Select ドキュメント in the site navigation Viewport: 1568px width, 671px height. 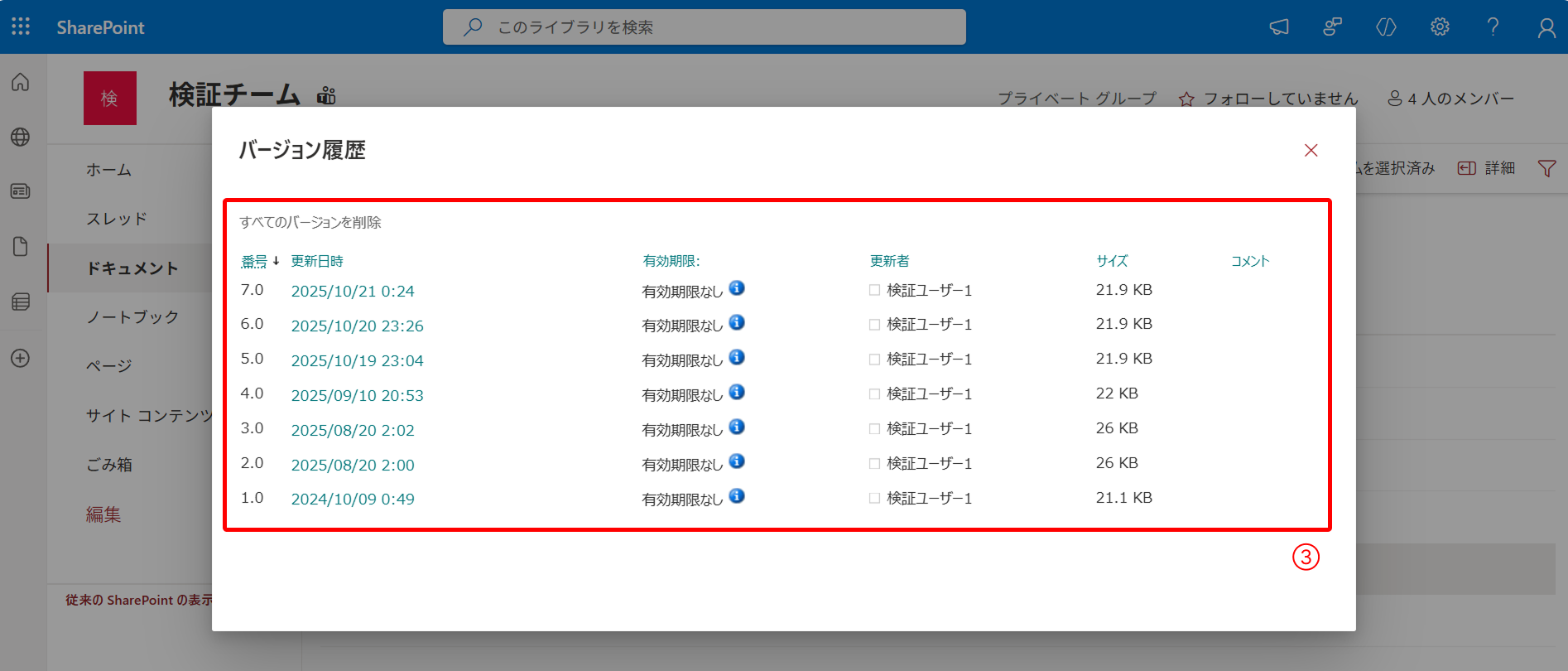point(132,268)
